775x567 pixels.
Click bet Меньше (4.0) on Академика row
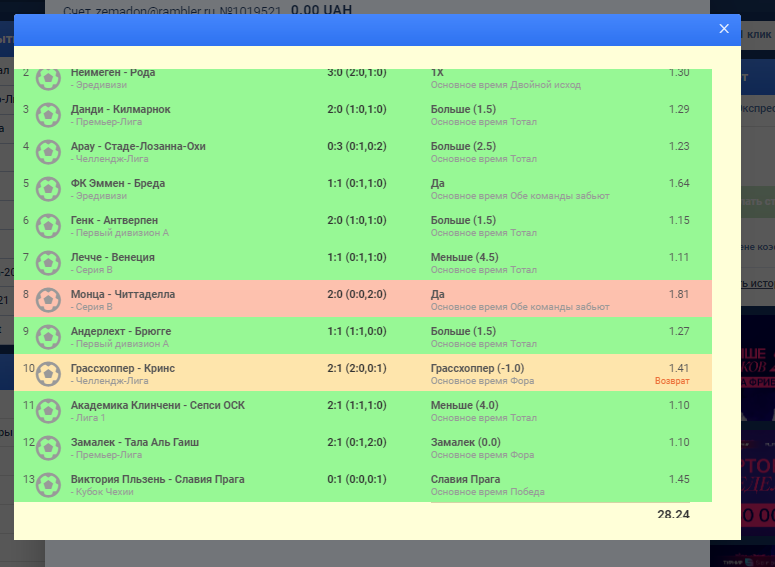tap(464, 405)
